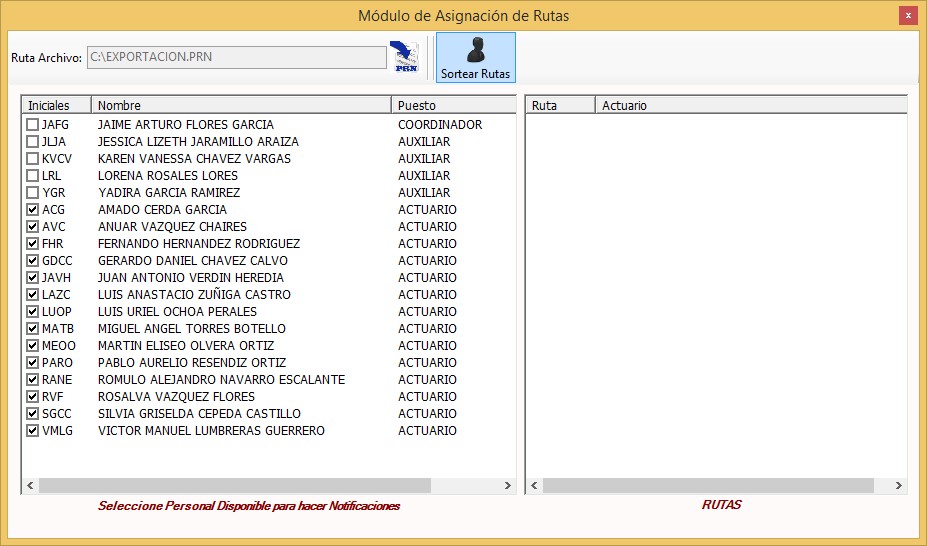Select name ROMULO ALEJANDRO NAVARRO ESCALANTE
Screen dimensions: 927x546
pyautogui.click(x=221, y=379)
